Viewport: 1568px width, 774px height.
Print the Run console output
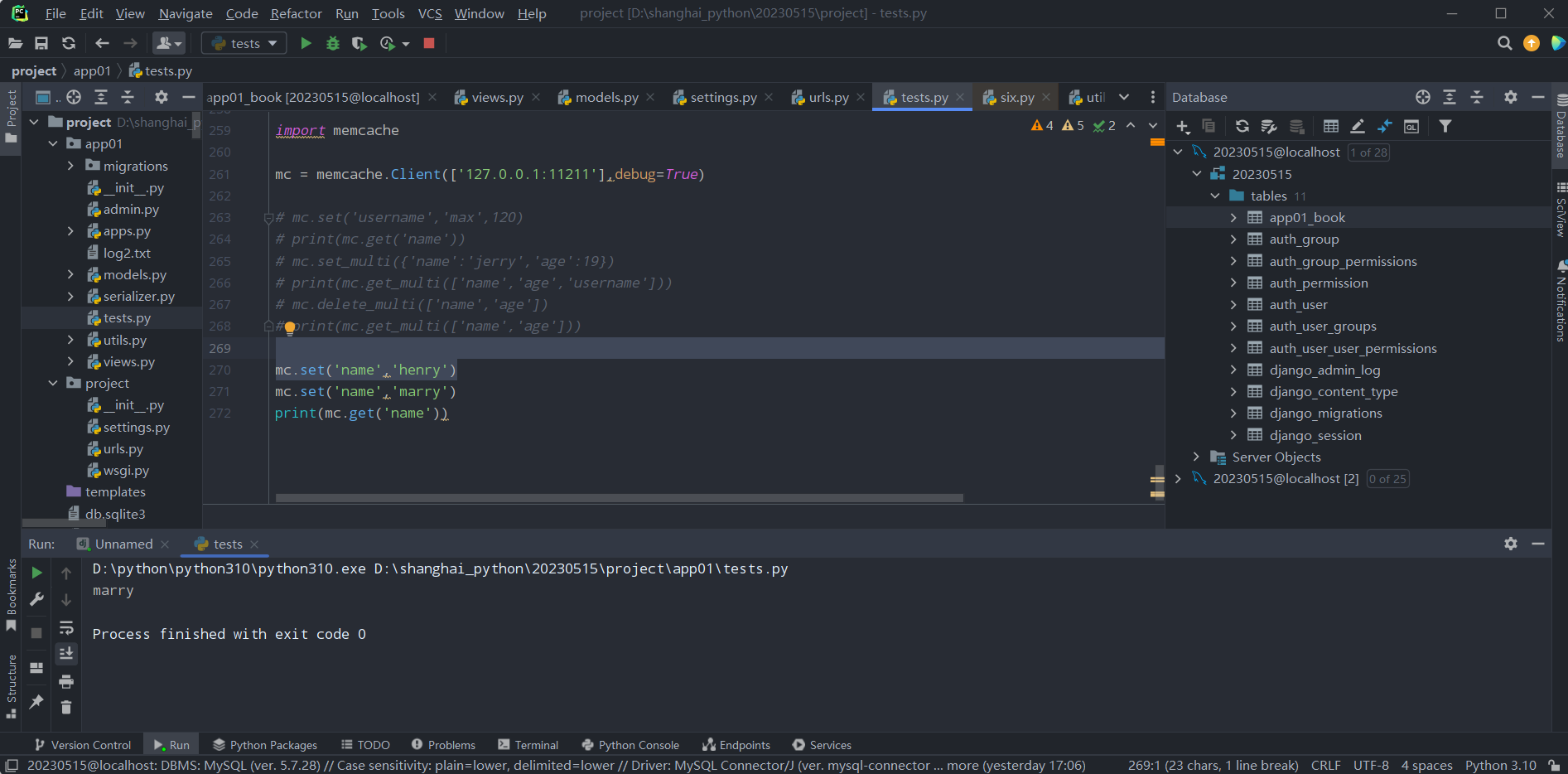click(66, 681)
